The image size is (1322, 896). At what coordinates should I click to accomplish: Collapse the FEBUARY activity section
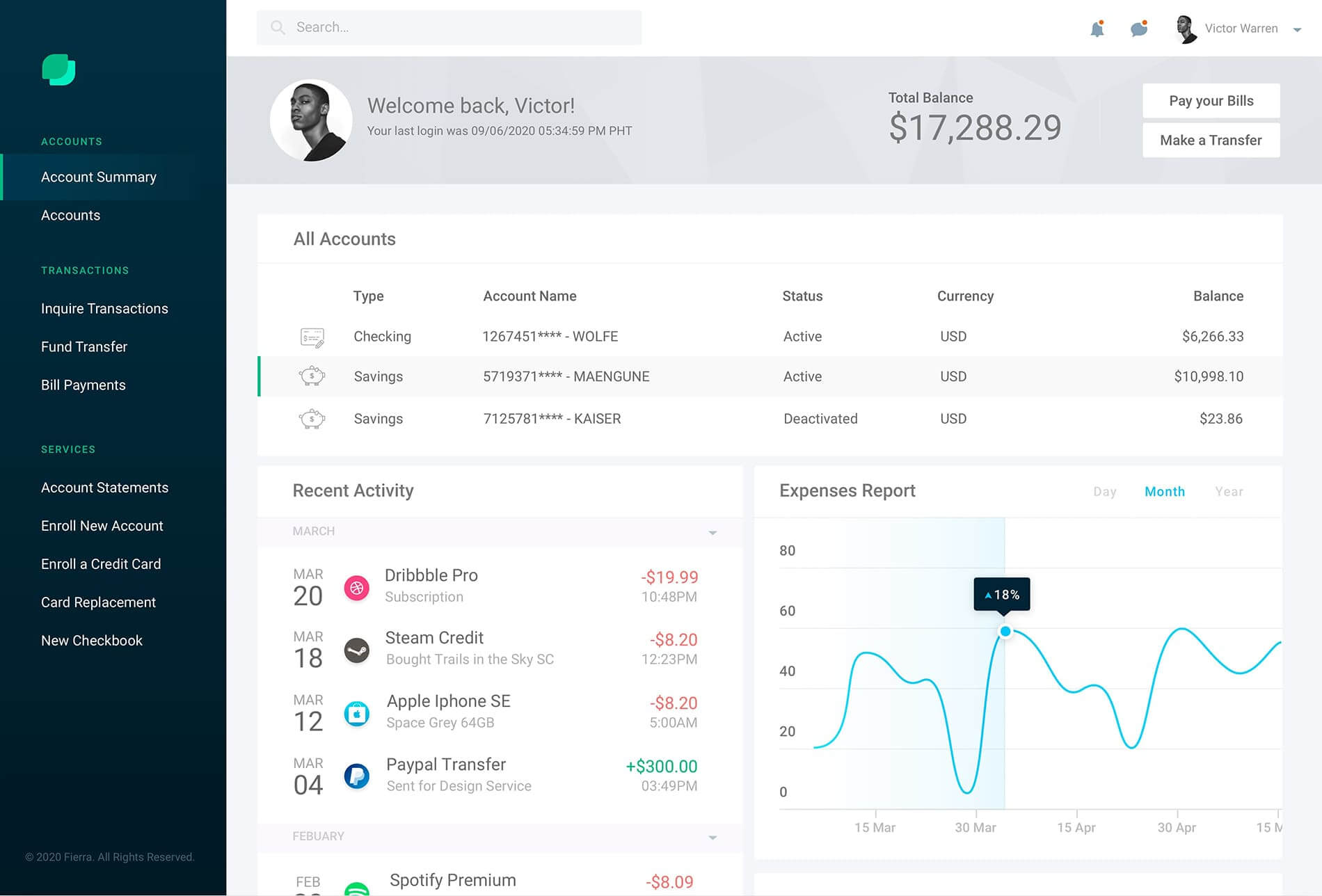tap(712, 838)
